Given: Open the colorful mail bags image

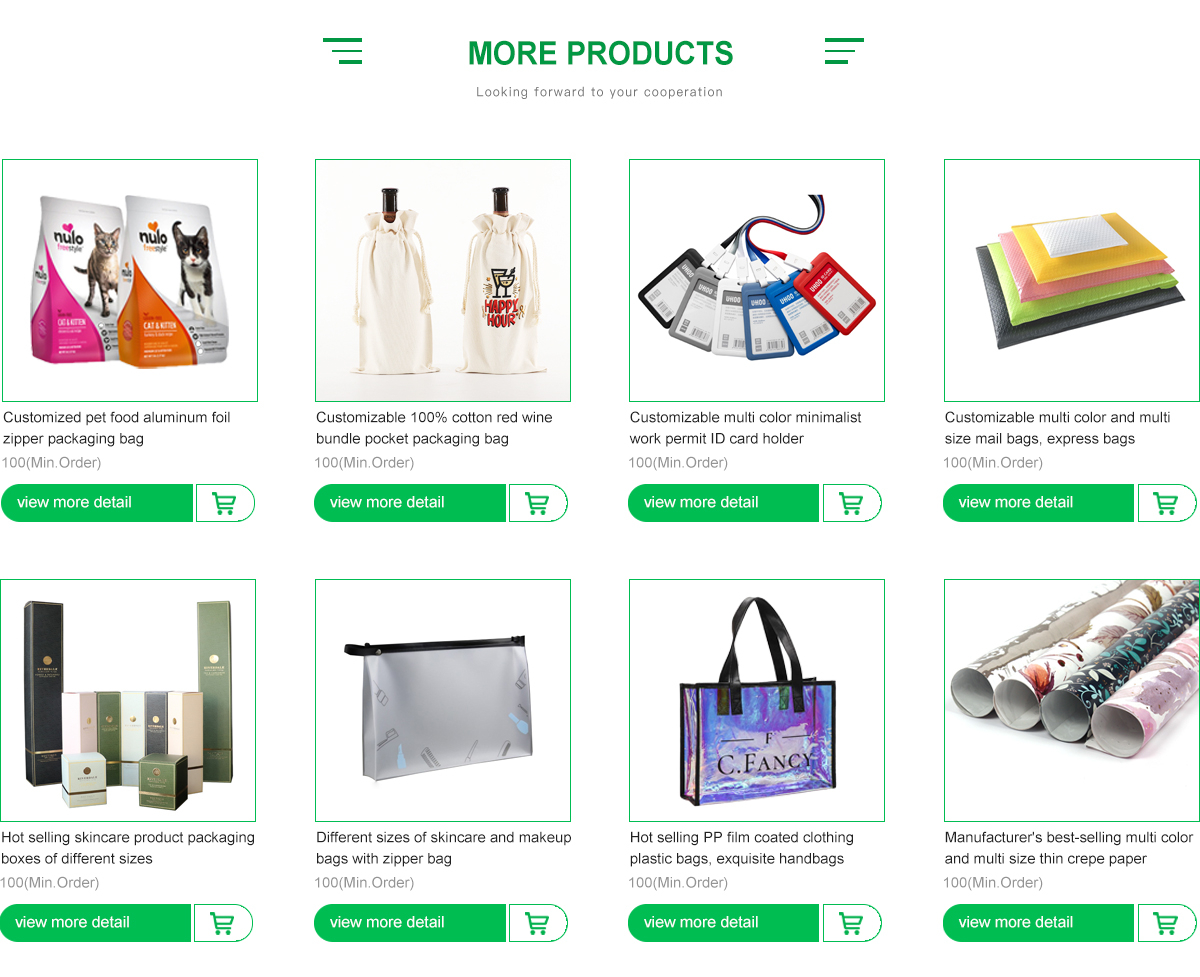Looking at the screenshot, I should tap(1072, 281).
